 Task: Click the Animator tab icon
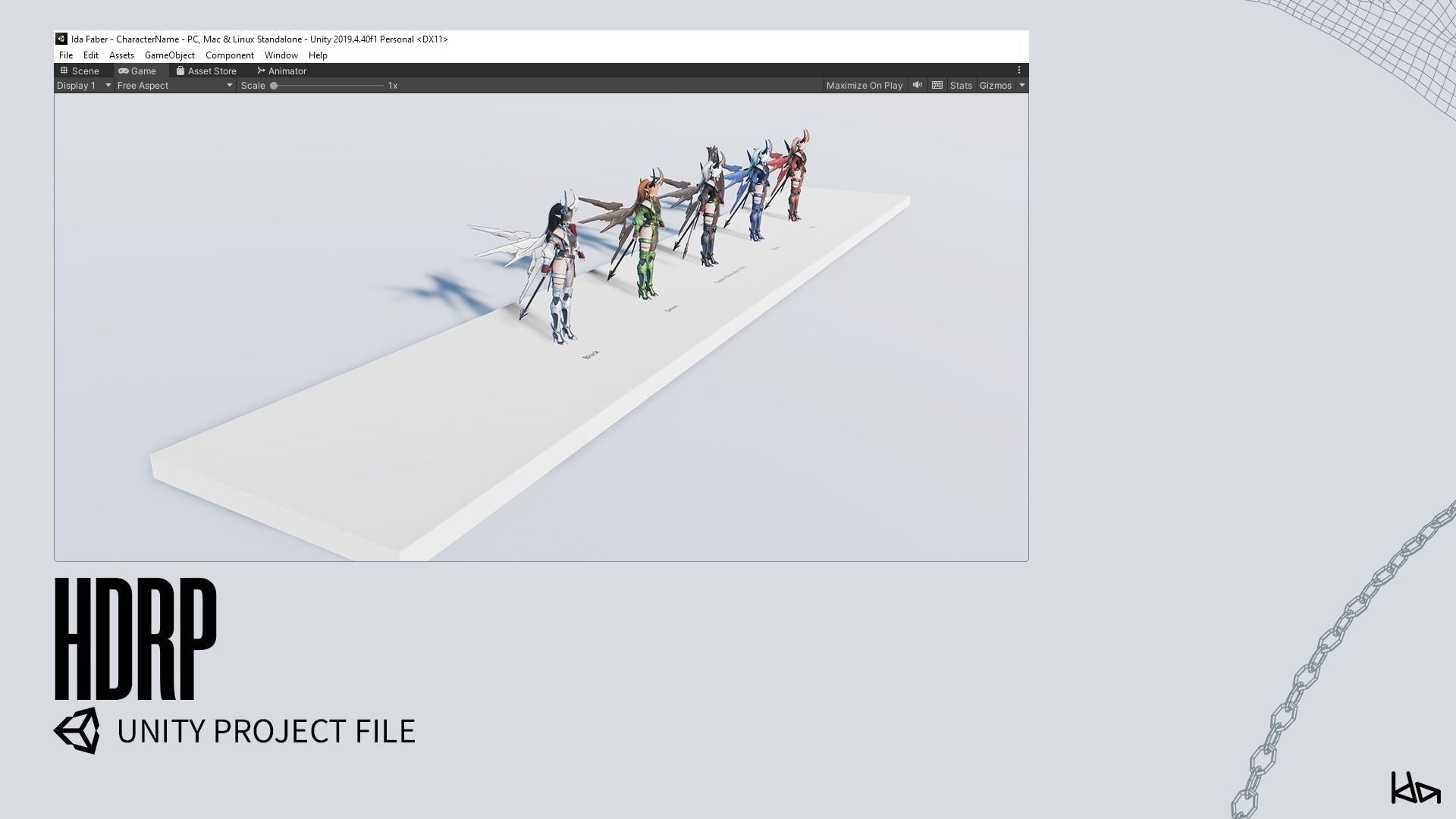click(261, 71)
